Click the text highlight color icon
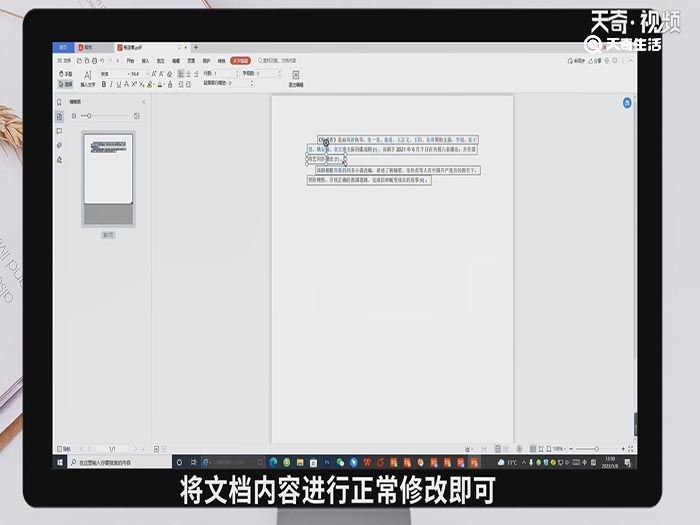This screenshot has height=525, width=700. (150, 84)
